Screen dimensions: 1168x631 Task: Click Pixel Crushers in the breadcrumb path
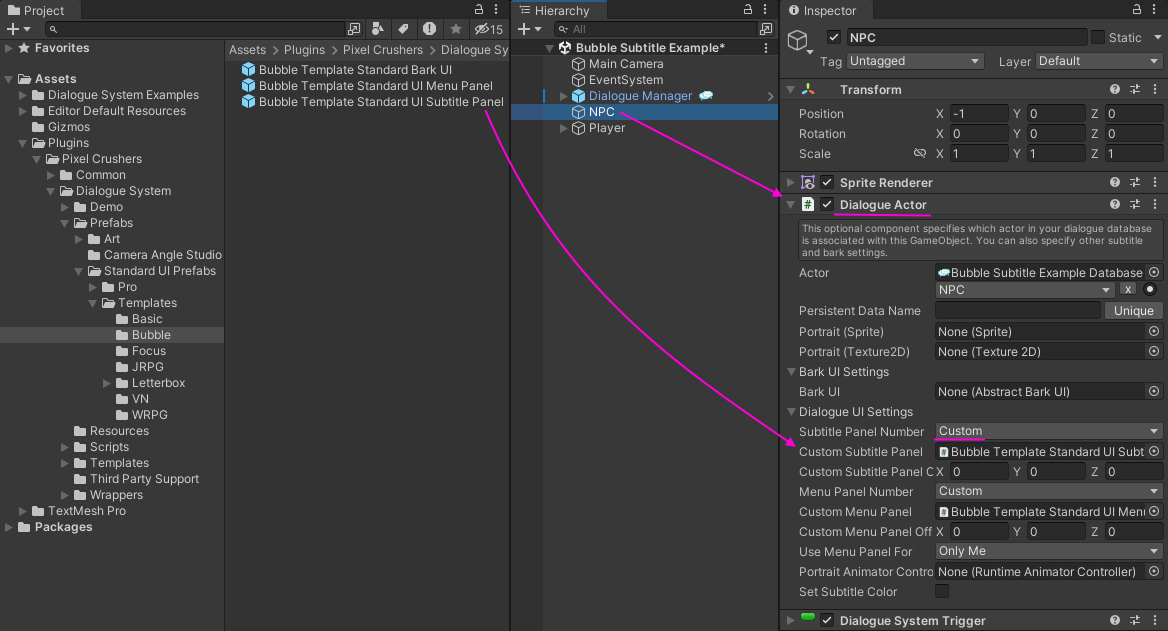click(x=382, y=50)
